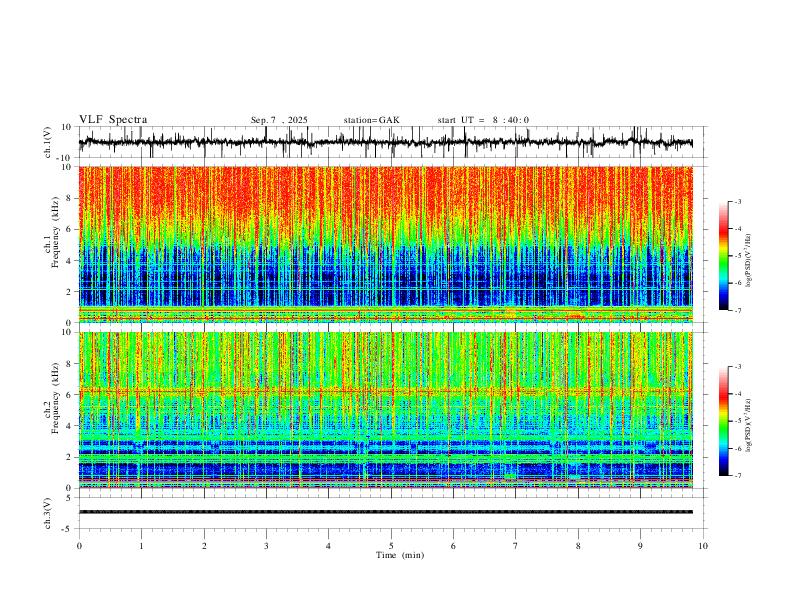
Task: Click the "Time (min)" axis title
Action: [400, 555]
